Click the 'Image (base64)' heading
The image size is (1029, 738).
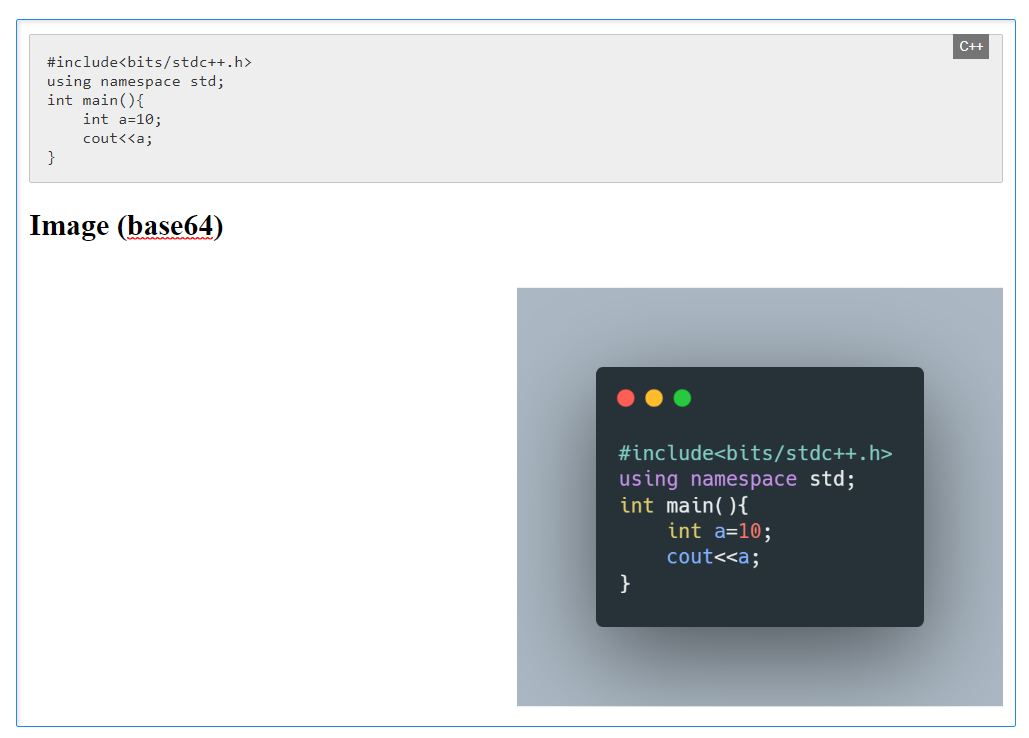coord(126,226)
